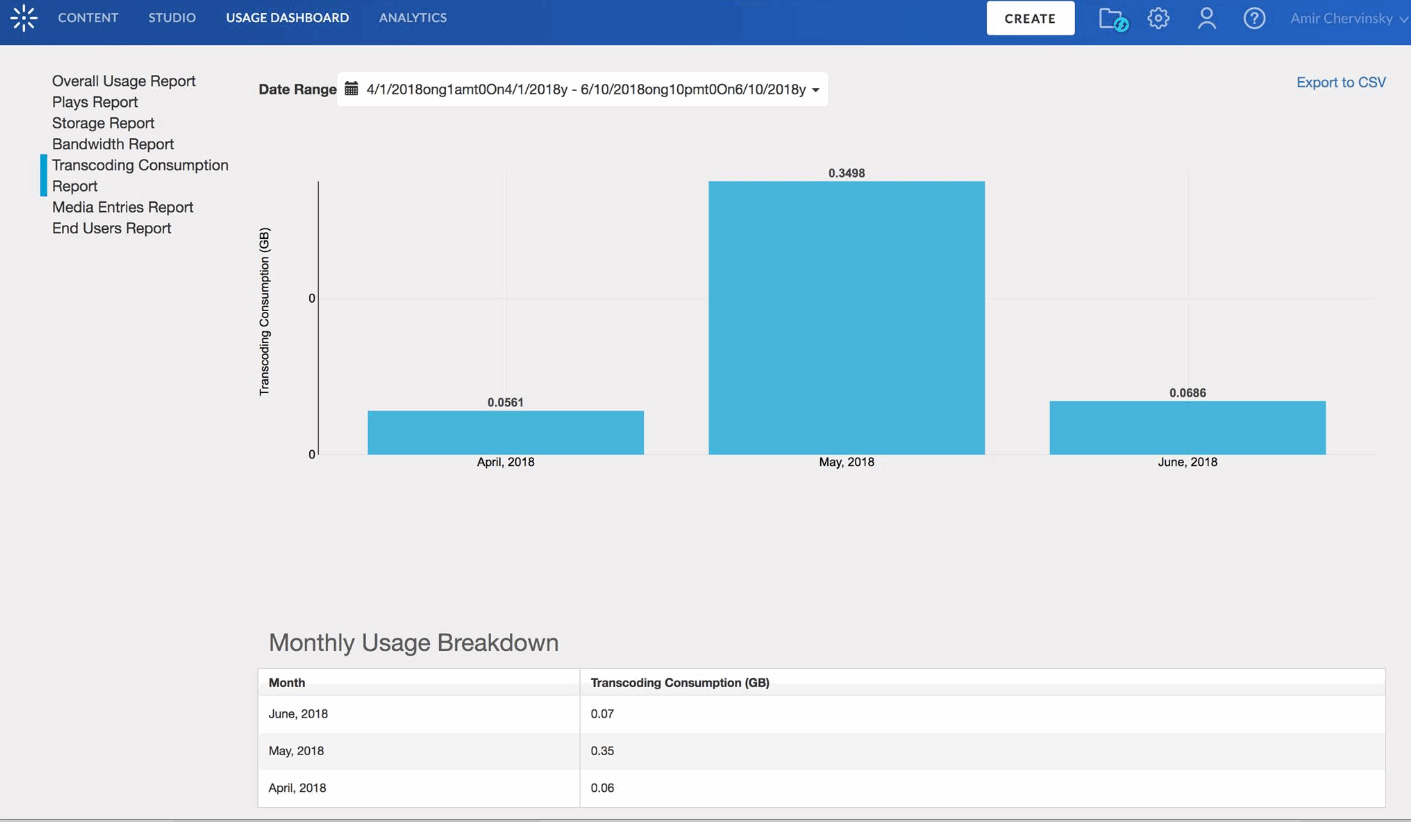
Task: Click the calendar icon in Date Range
Action: coord(351,89)
